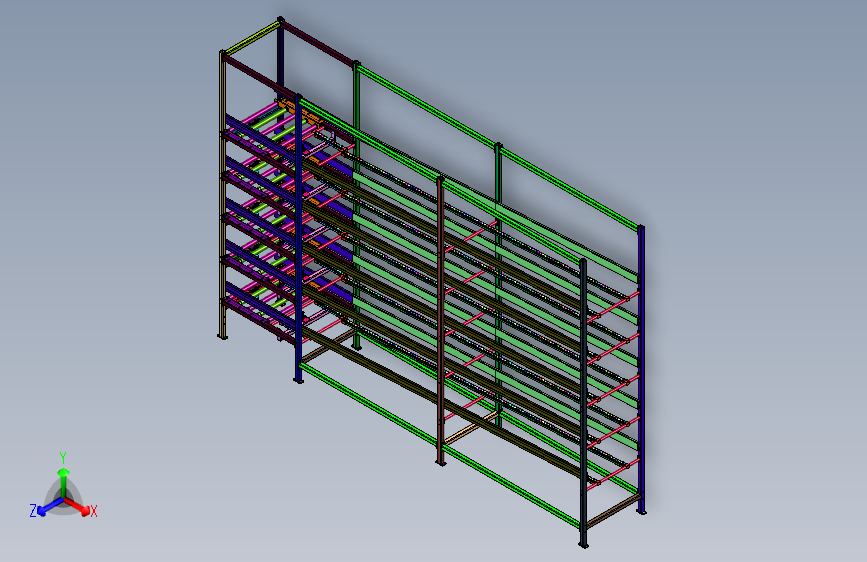Image resolution: width=867 pixels, height=562 pixels.
Task: Click the blue Z axis of orientation triad
Action: (x=50, y=507)
